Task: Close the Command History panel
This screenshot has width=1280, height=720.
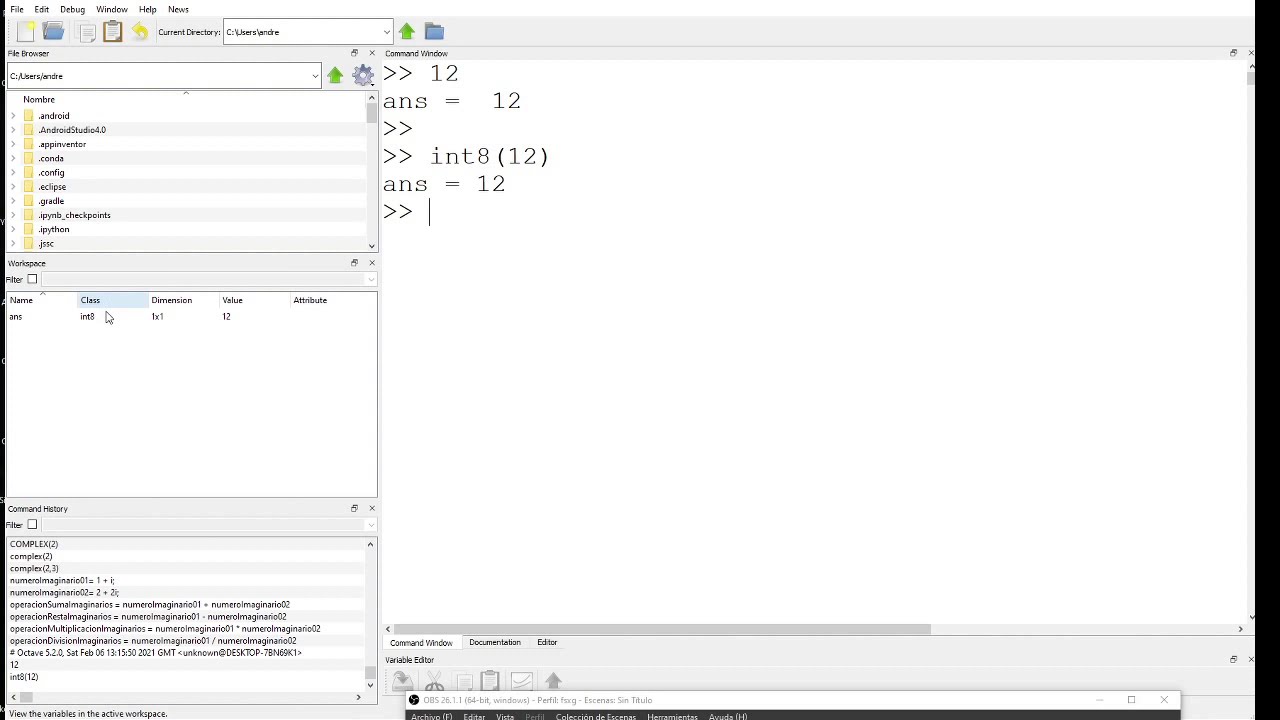Action: coord(372,508)
